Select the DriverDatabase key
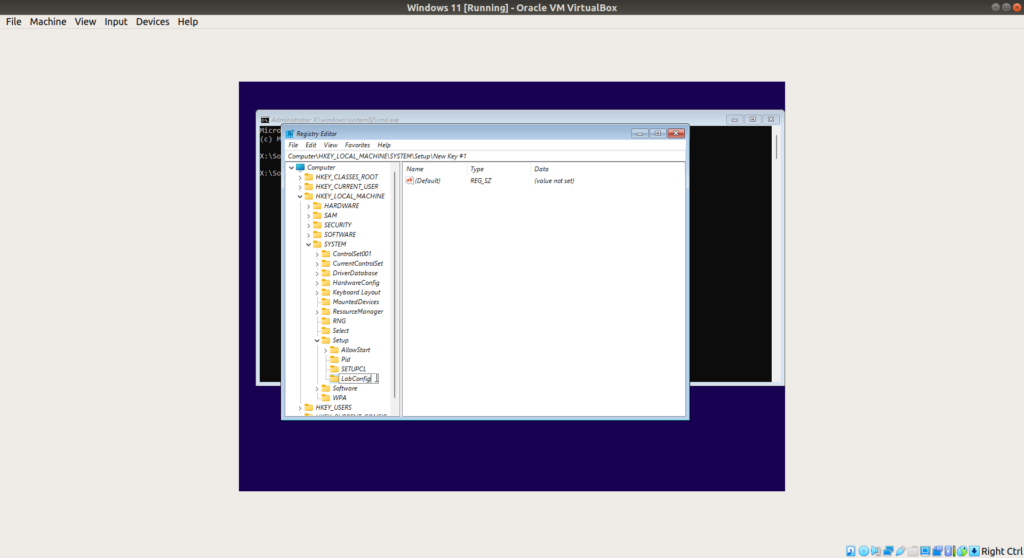Viewport: 1024px width, 558px height. click(355, 273)
